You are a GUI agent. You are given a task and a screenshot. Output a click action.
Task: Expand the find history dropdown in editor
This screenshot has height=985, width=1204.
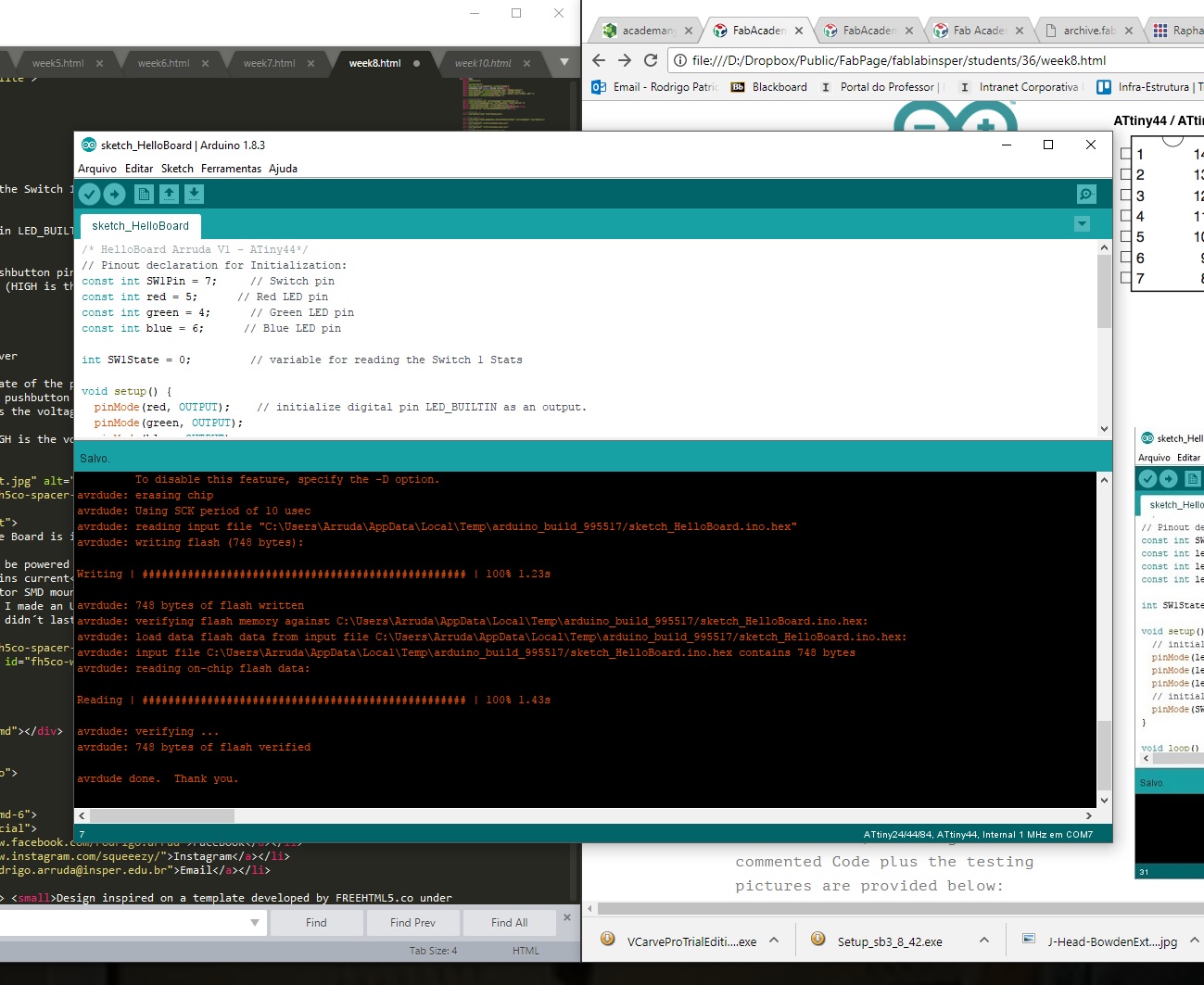point(255,923)
